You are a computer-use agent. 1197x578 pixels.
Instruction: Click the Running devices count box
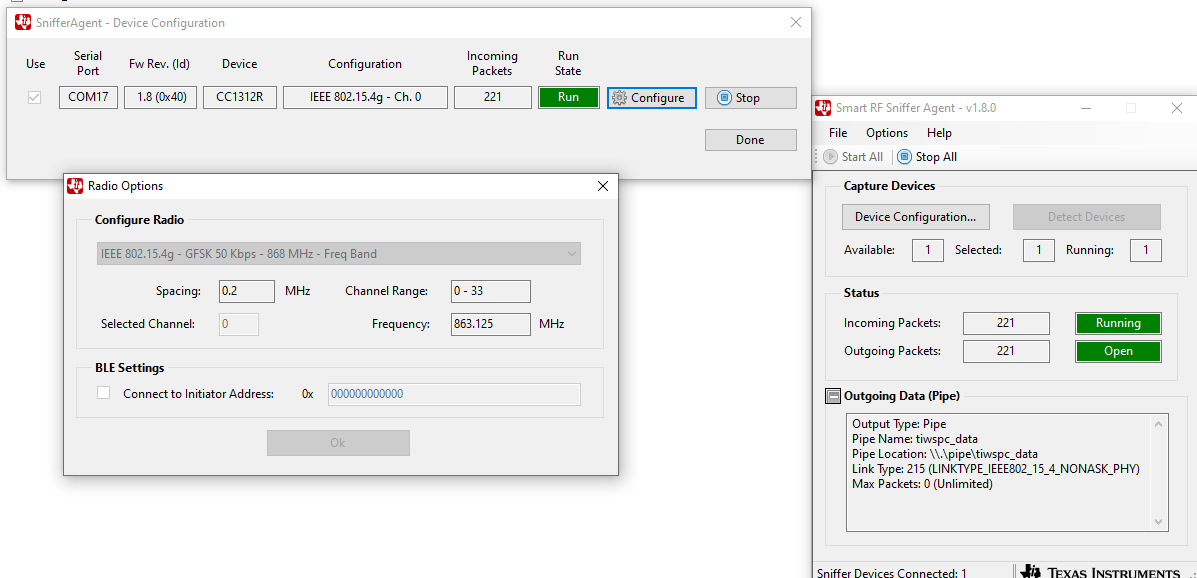click(x=1146, y=250)
